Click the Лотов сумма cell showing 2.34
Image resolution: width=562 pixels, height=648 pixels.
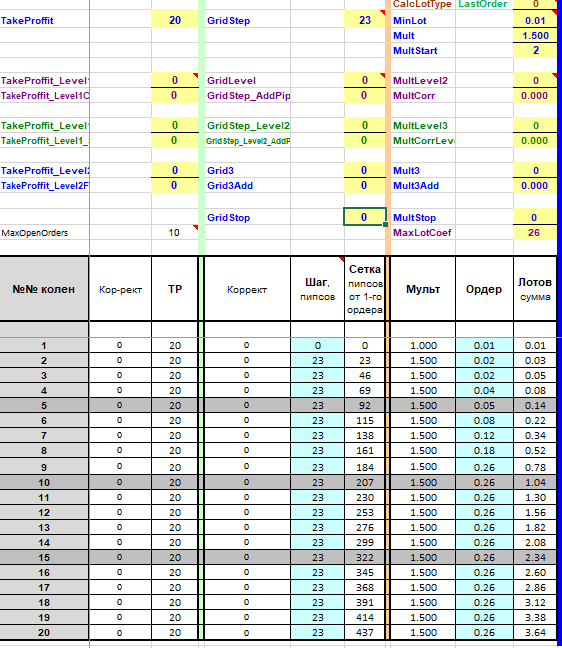pyautogui.click(x=535, y=557)
